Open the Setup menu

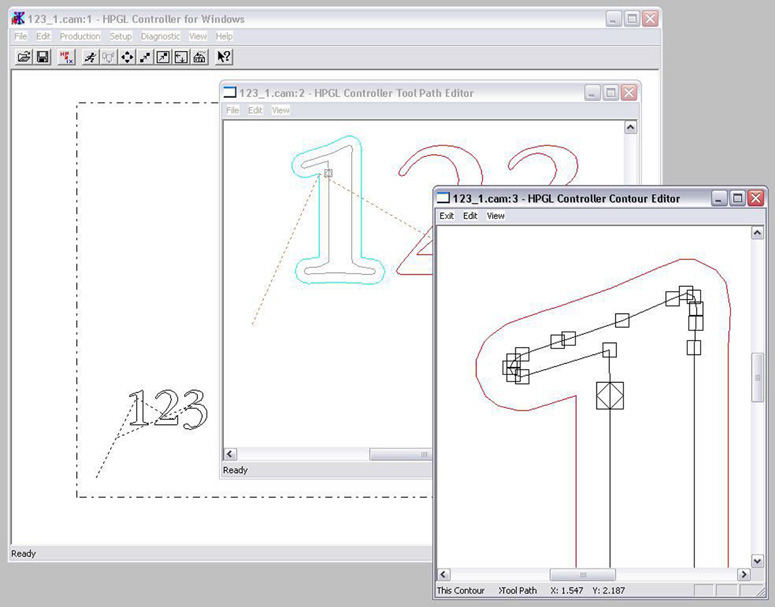click(x=120, y=36)
